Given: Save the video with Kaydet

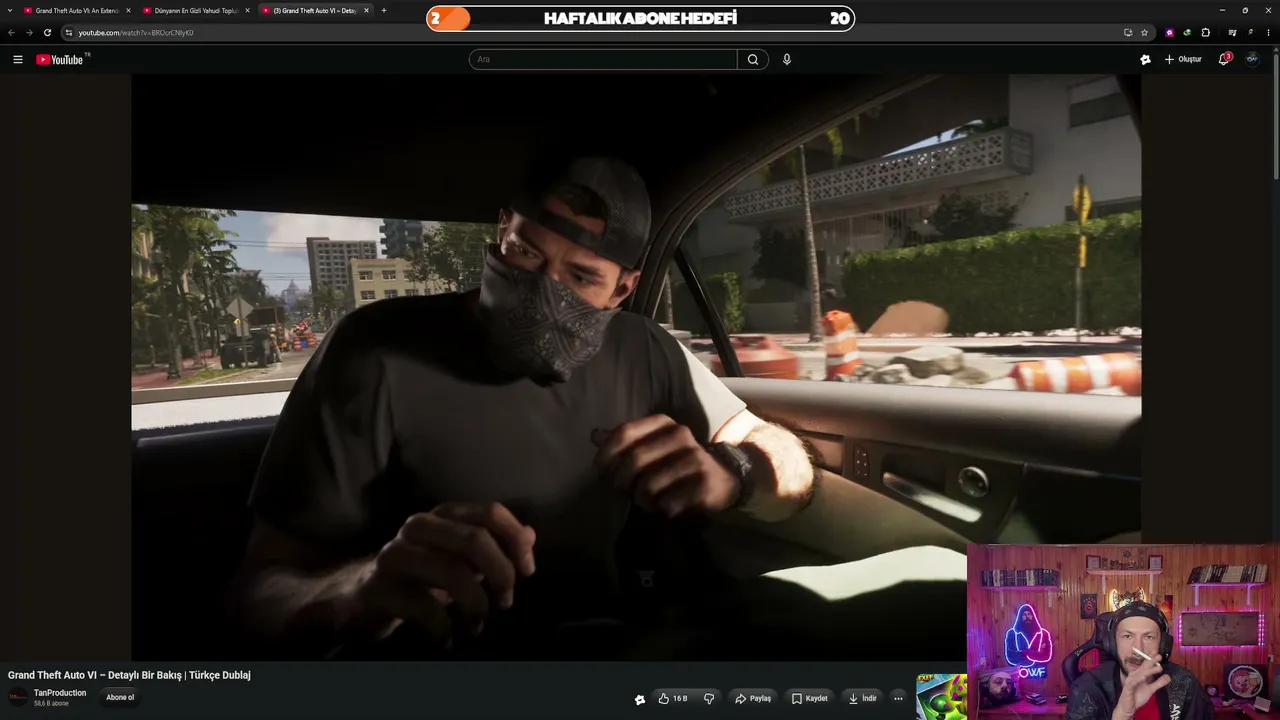Looking at the screenshot, I should (x=810, y=698).
